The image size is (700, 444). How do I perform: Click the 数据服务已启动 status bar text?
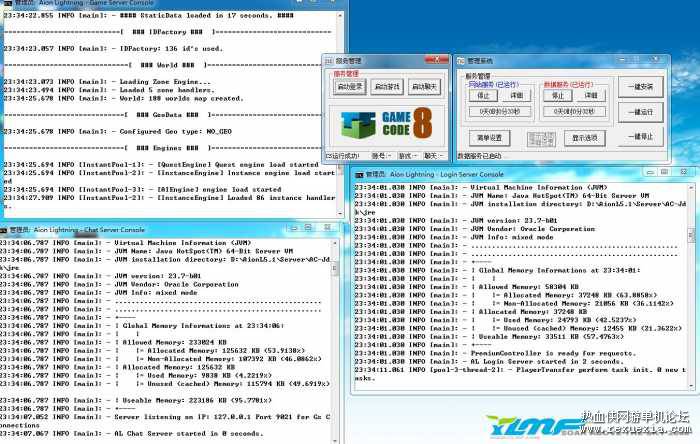point(479,156)
